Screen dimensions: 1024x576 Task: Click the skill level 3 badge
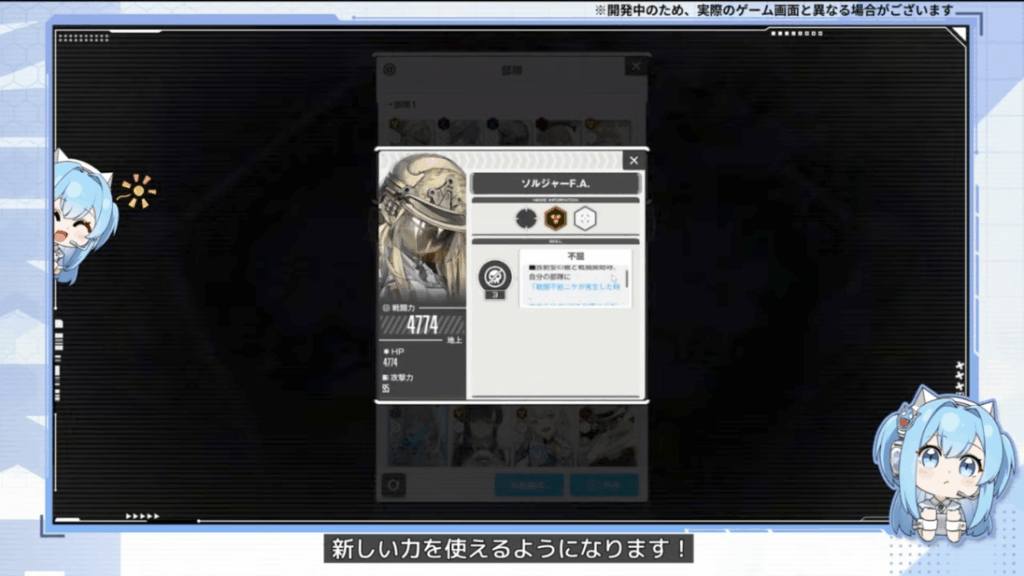[x=495, y=295]
